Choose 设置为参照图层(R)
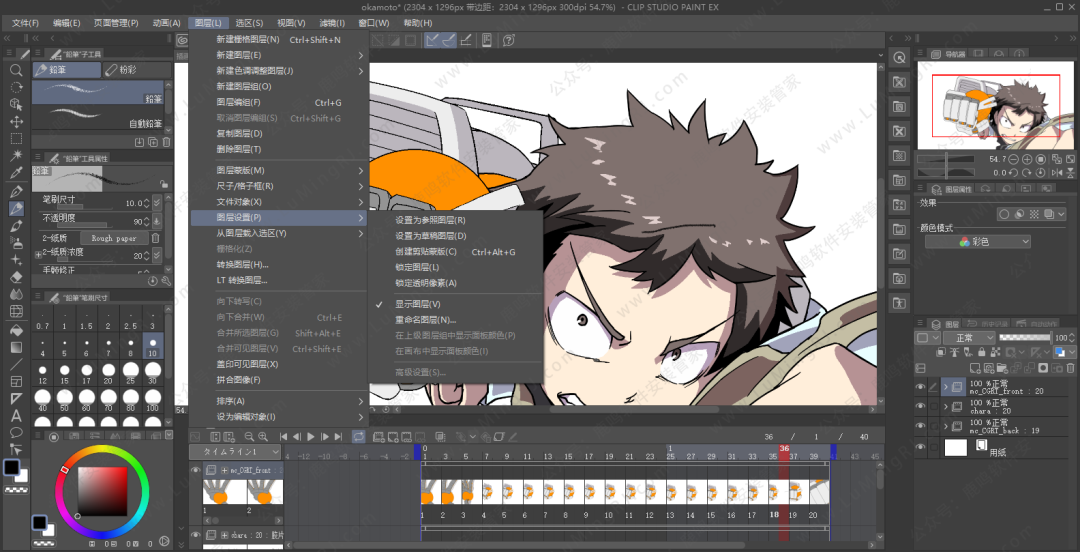The width and height of the screenshot is (1080, 552). (x=456, y=221)
